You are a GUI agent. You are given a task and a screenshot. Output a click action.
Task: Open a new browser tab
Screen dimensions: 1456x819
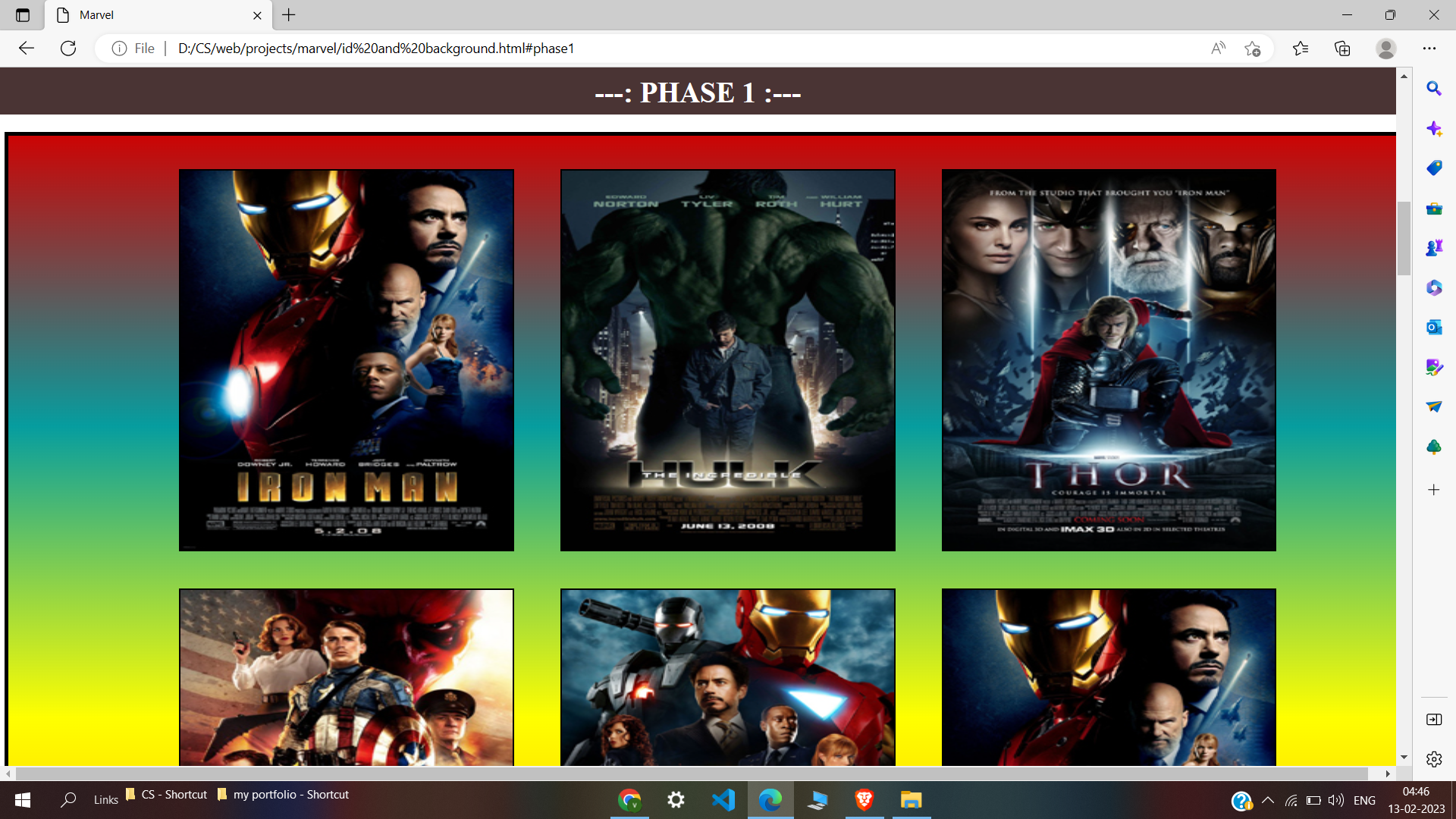coord(287,14)
